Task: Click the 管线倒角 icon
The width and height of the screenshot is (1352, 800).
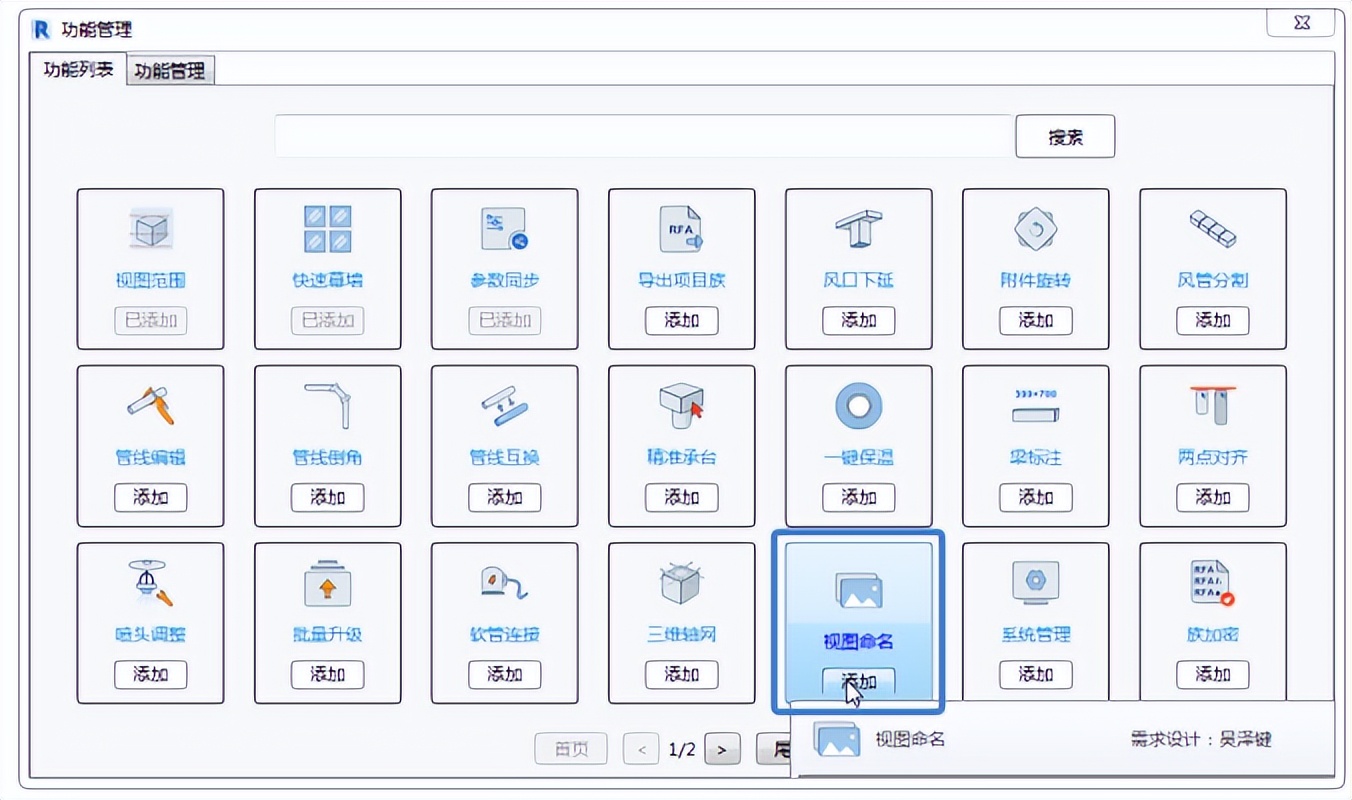Action: coord(328,406)
